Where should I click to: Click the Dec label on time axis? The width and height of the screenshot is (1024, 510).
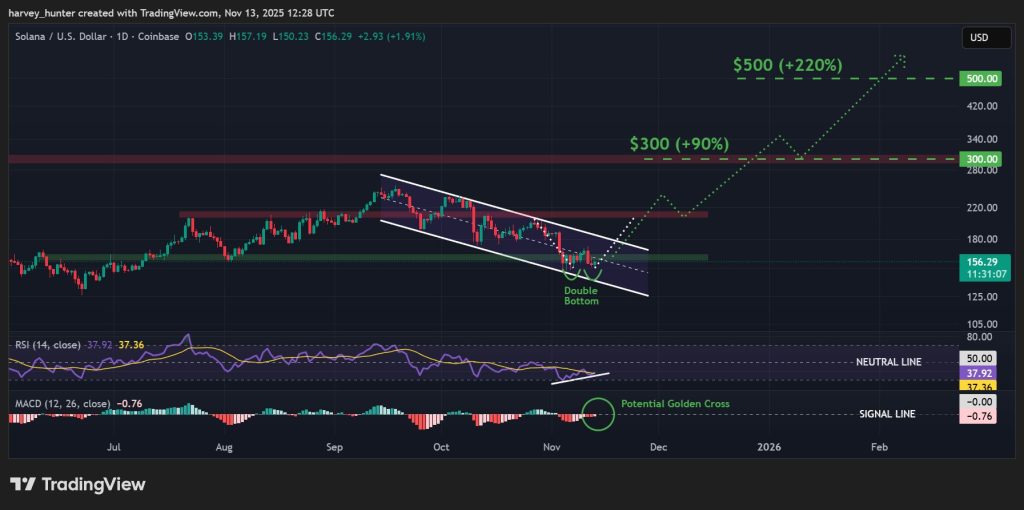coord(657,449)
